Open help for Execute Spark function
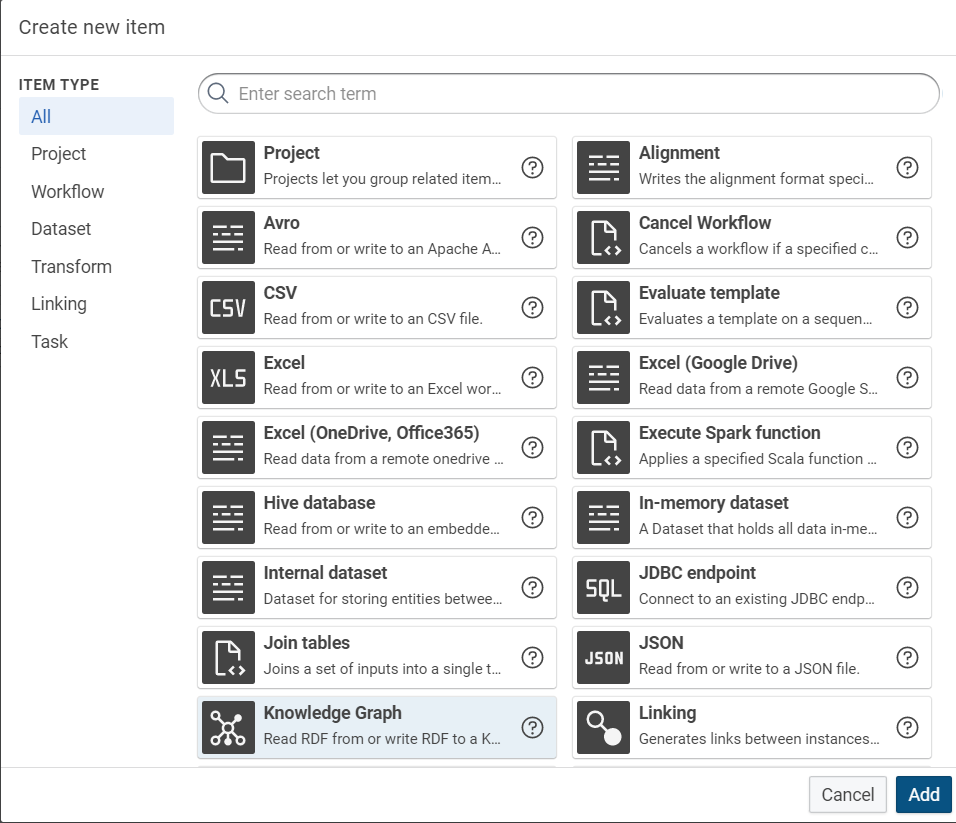 pyautogui.click(x=907, y=447)
